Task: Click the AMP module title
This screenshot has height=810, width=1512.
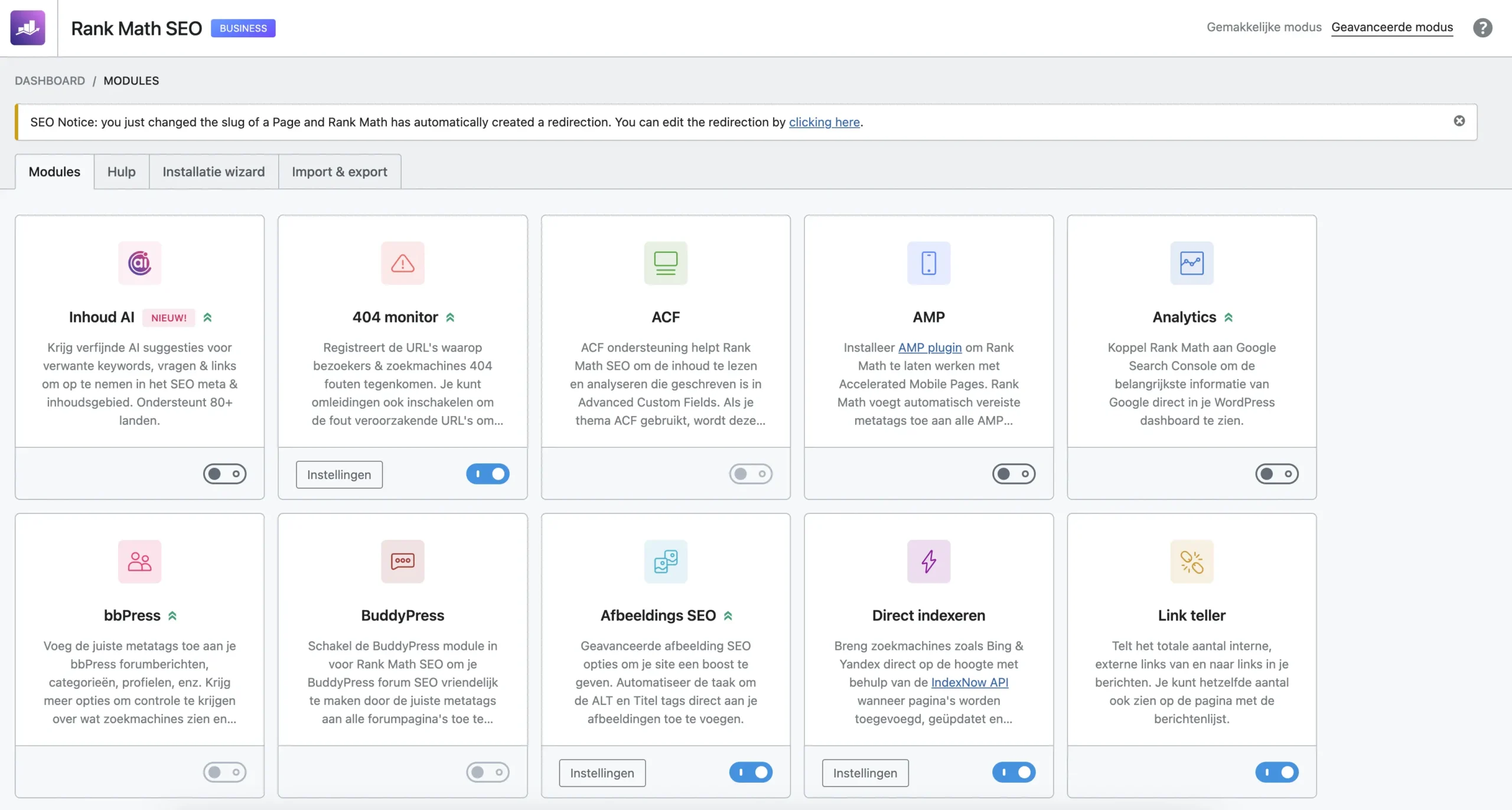Action: (x=929, y=317)
